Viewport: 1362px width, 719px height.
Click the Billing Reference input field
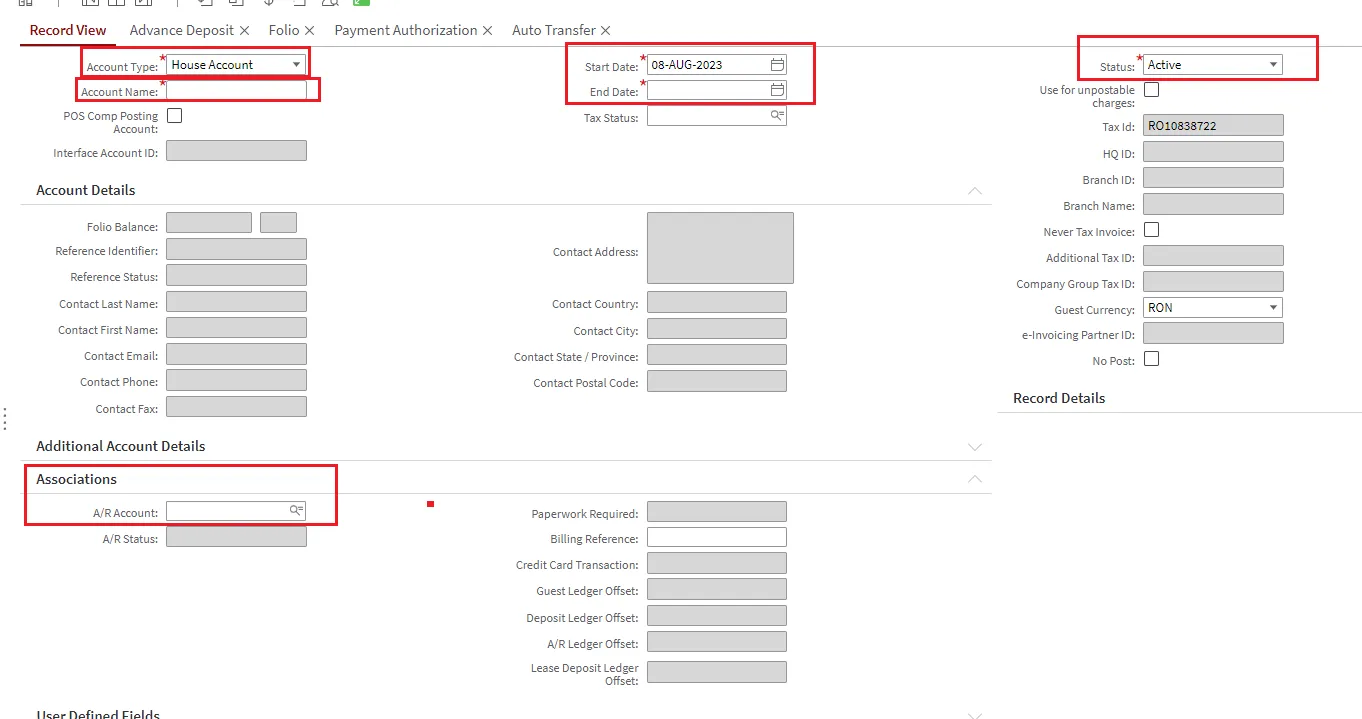pos(717,538)
